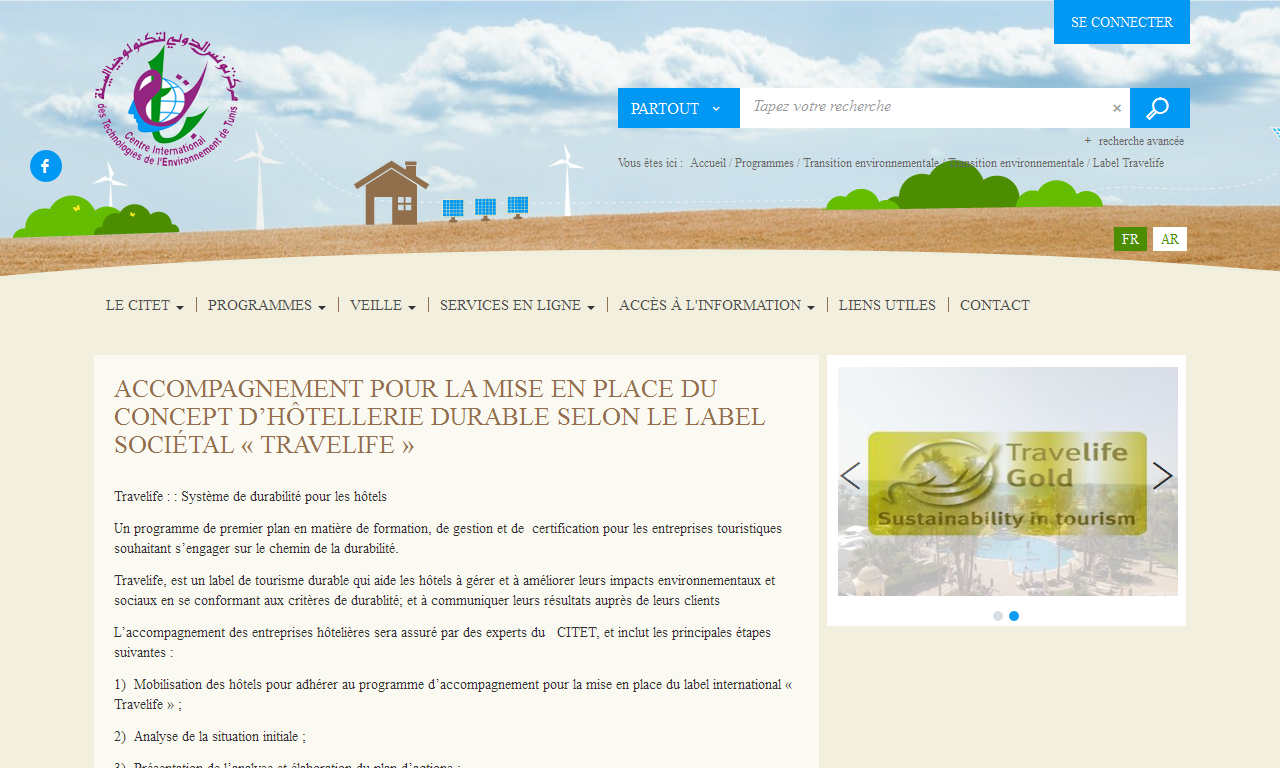
Task: Show previous slide in Travelife carousel
Action: [x=850, y=476]
